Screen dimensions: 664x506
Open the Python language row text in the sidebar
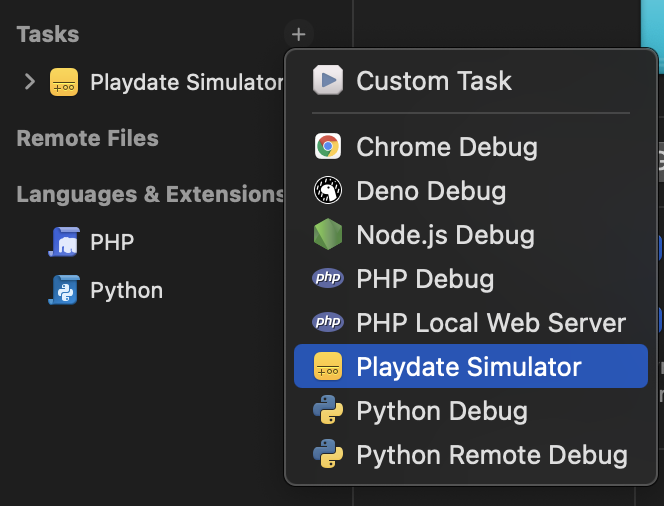pos(127,291)
